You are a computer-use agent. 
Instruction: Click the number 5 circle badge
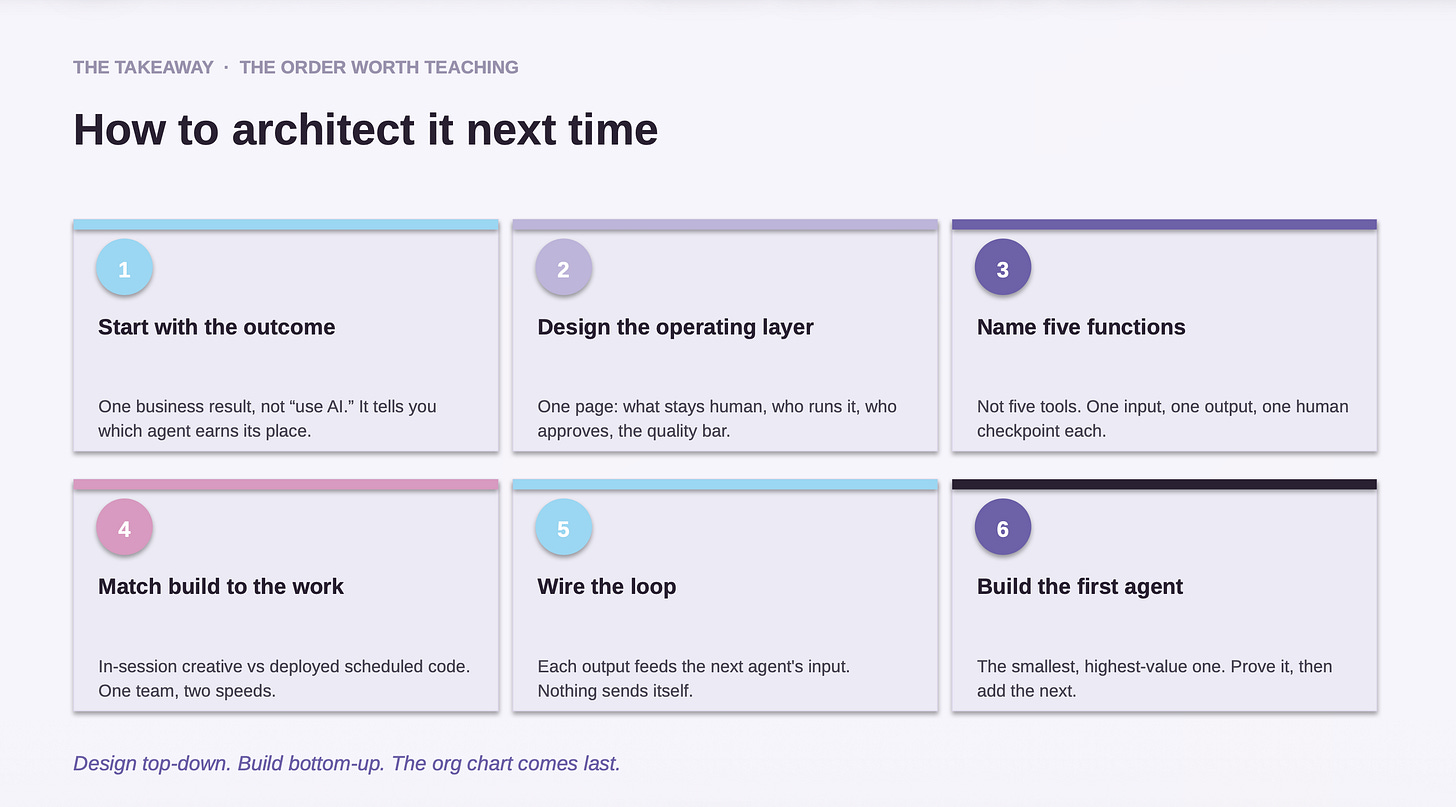[x=563, y=528]
